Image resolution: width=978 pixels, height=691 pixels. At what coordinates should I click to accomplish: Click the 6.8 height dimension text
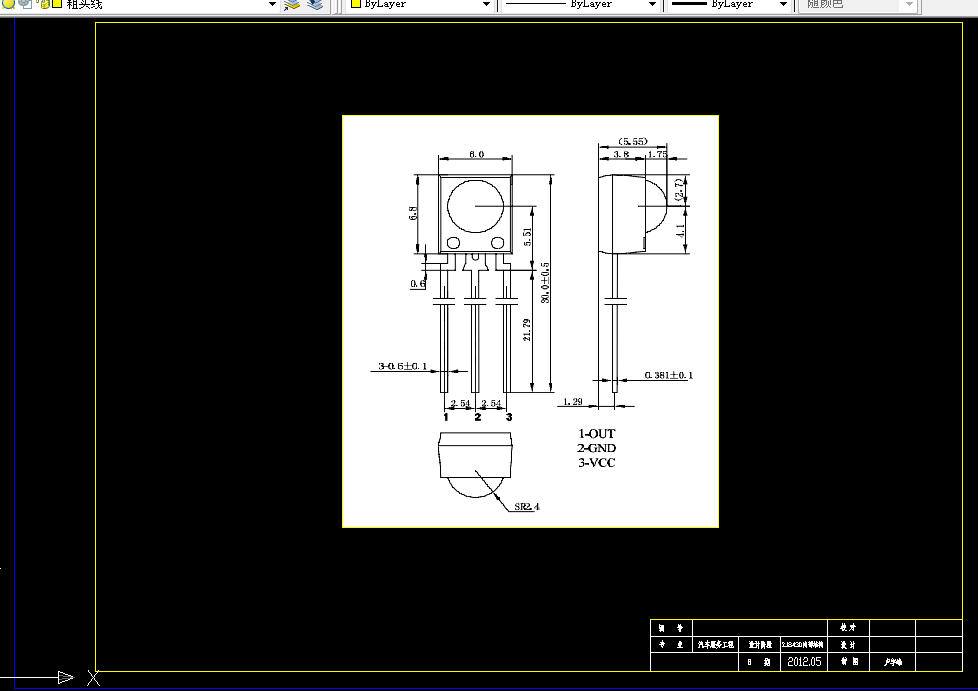pos(413,213)
